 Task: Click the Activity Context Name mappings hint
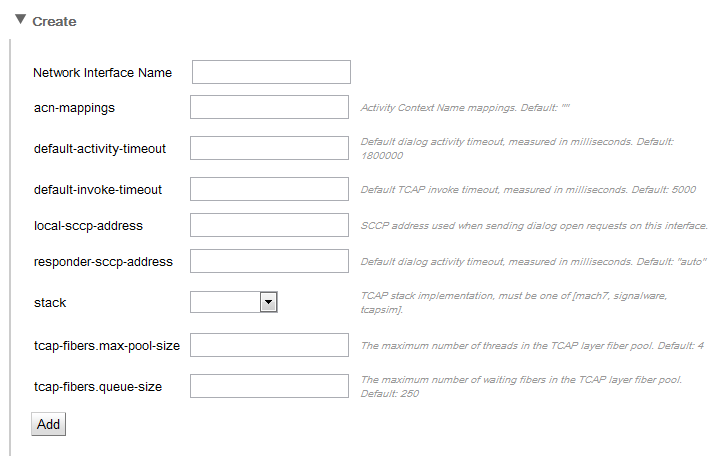pyautogui.click(x=464, y=107)
